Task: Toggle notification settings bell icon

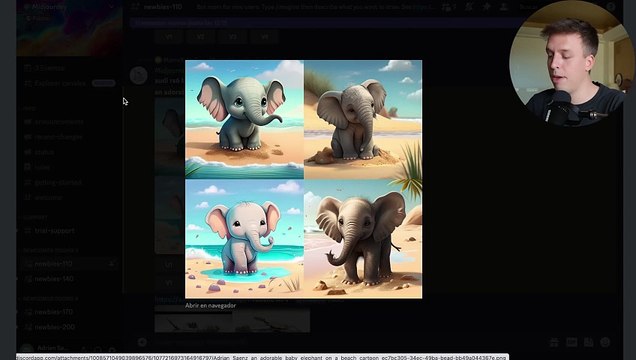Action: pos(469,7)
